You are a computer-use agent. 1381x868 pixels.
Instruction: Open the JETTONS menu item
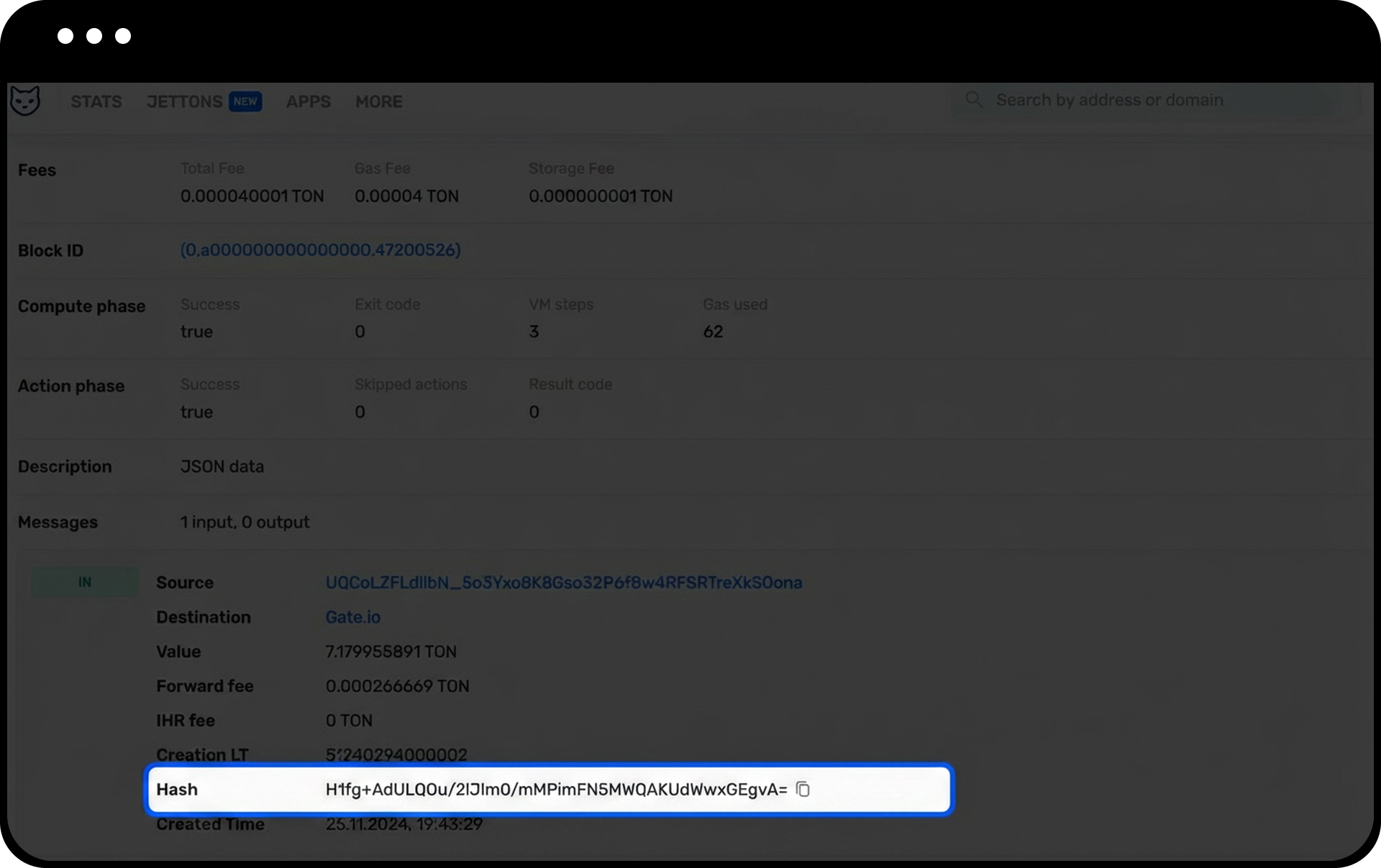(x=184, y=101)
